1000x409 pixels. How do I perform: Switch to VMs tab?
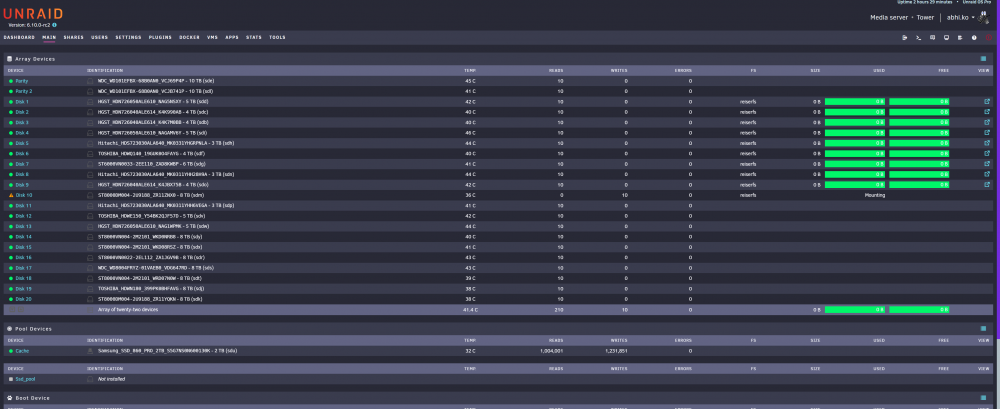click(x=212, y=38)
